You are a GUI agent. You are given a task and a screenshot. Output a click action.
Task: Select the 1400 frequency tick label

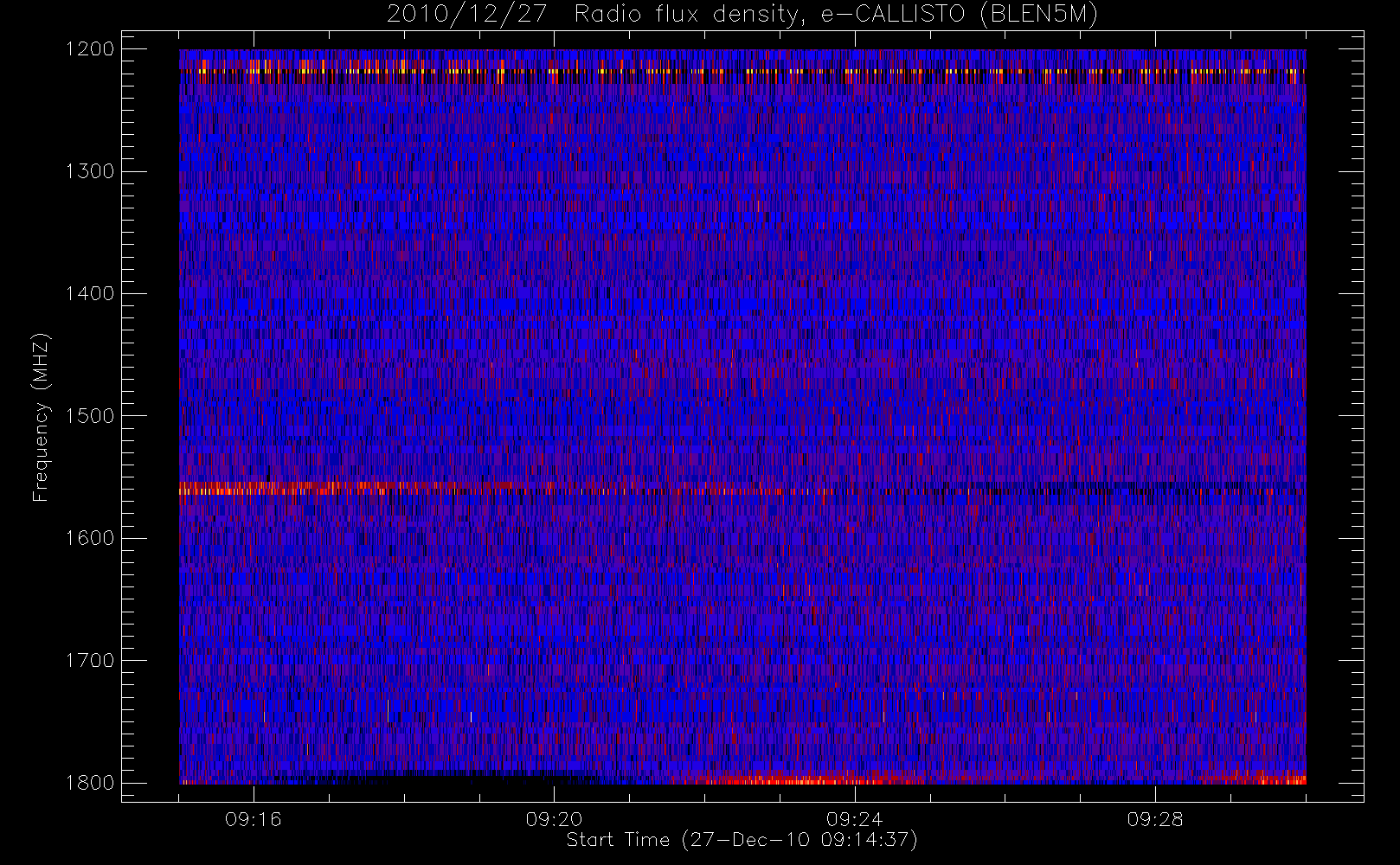coord(90,294)
